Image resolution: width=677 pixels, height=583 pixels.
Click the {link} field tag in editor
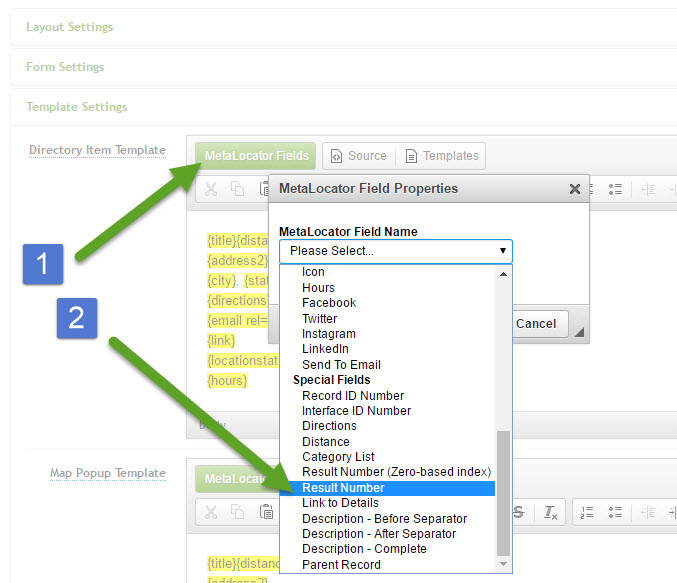click(221, 341)
